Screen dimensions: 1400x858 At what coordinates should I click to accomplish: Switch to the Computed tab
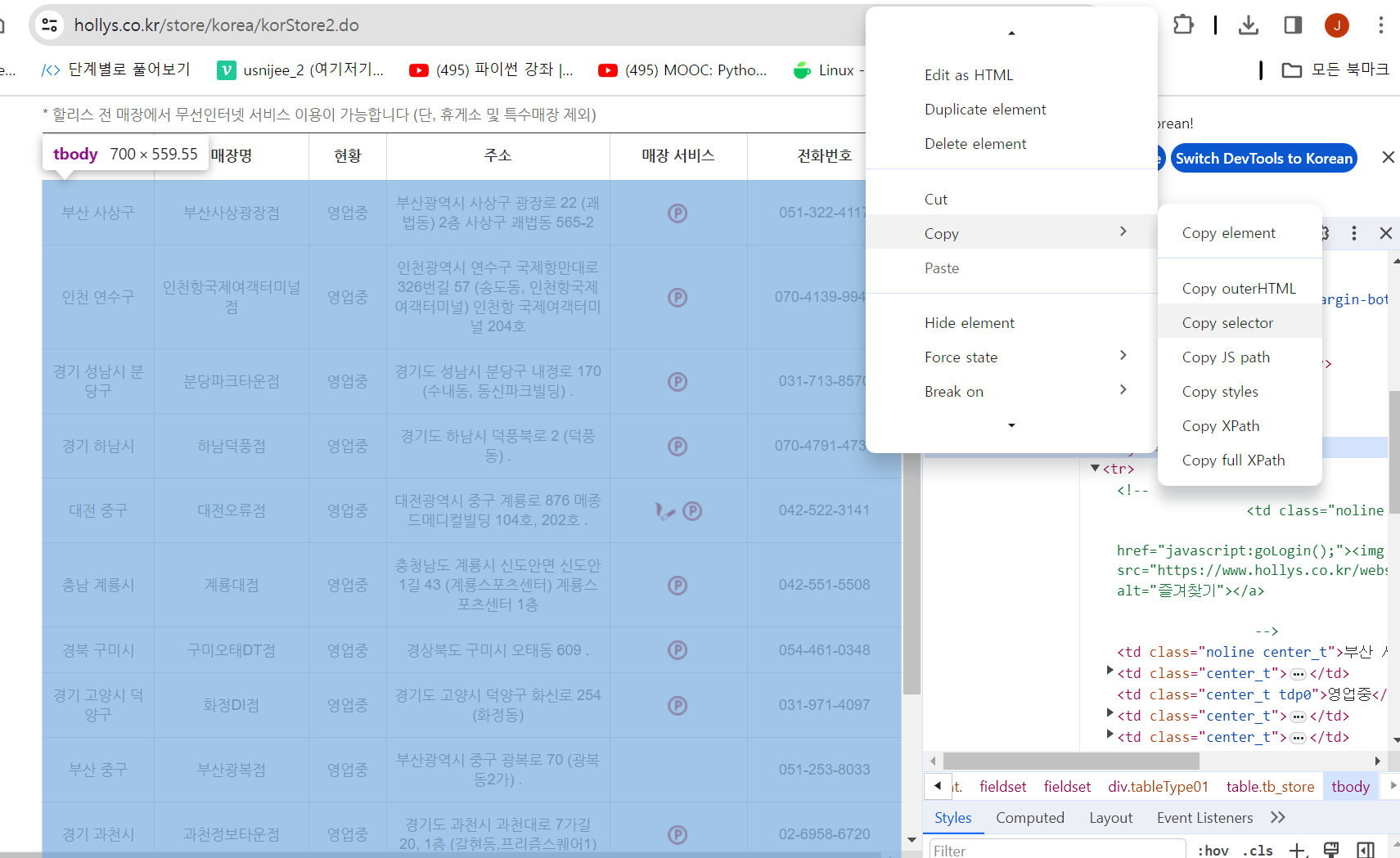tap(1030, 818)
